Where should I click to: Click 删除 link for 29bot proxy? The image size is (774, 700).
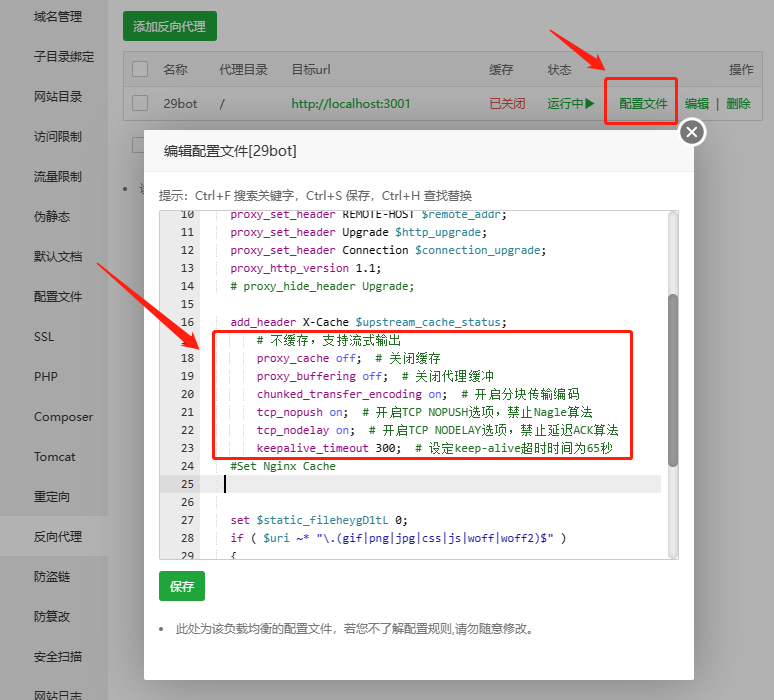pyautogui.click(x=738, y=104)
